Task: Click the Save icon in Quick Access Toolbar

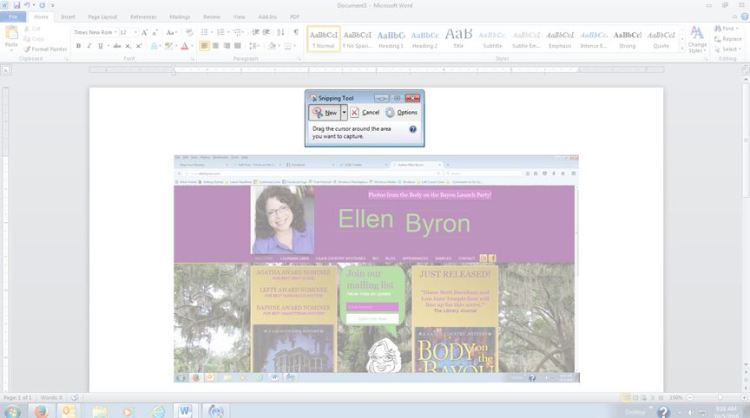Action: 17,5
